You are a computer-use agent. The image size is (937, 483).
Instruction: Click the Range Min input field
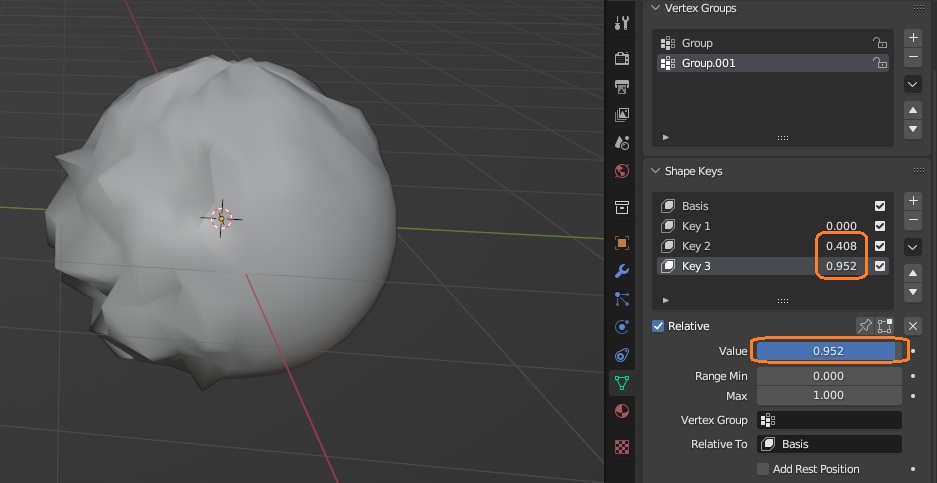(828, 376)
